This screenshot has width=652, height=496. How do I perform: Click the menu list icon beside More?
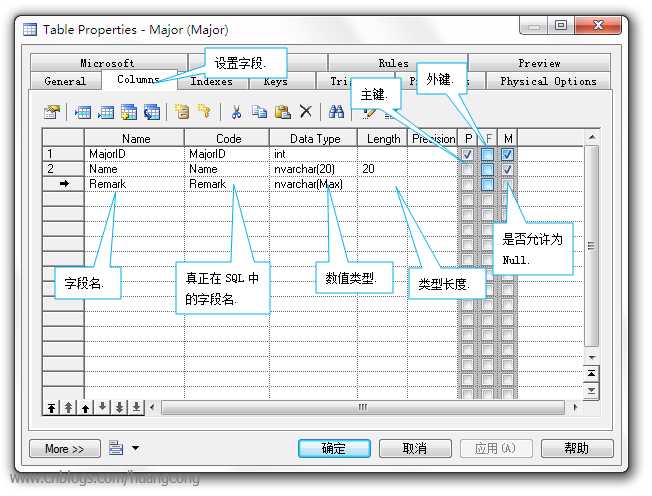pos(116,448)
